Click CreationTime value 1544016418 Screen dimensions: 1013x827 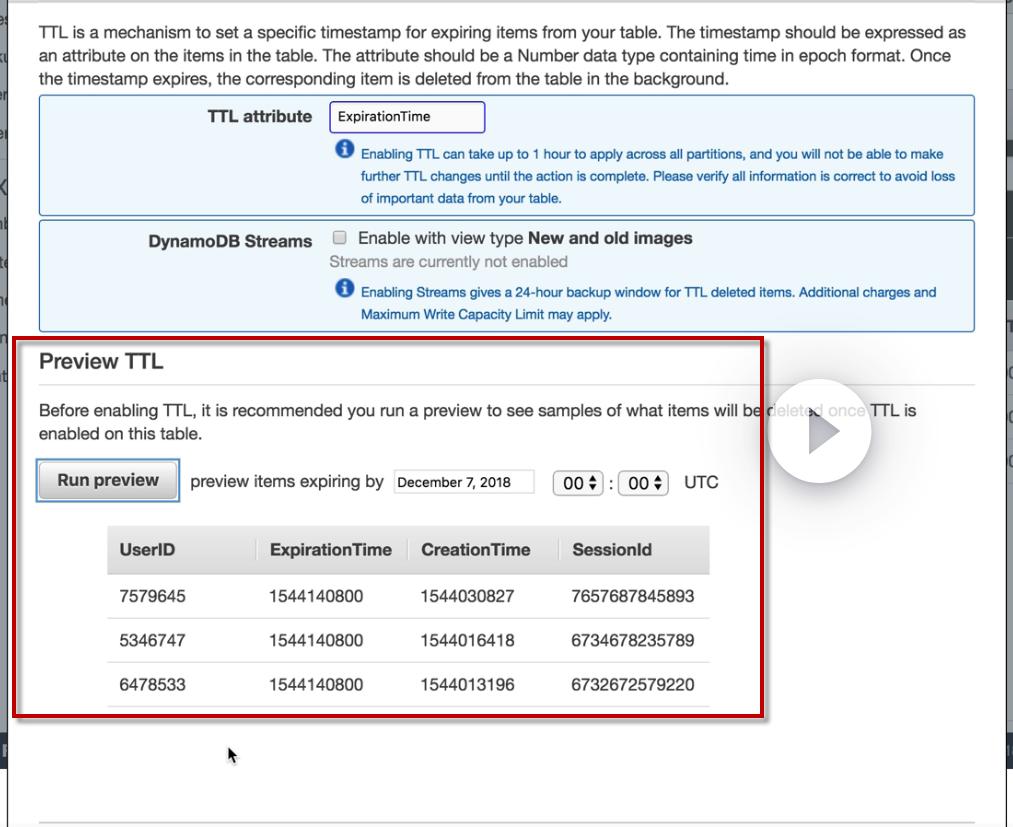pyautogui.click(x=467, y=640)
